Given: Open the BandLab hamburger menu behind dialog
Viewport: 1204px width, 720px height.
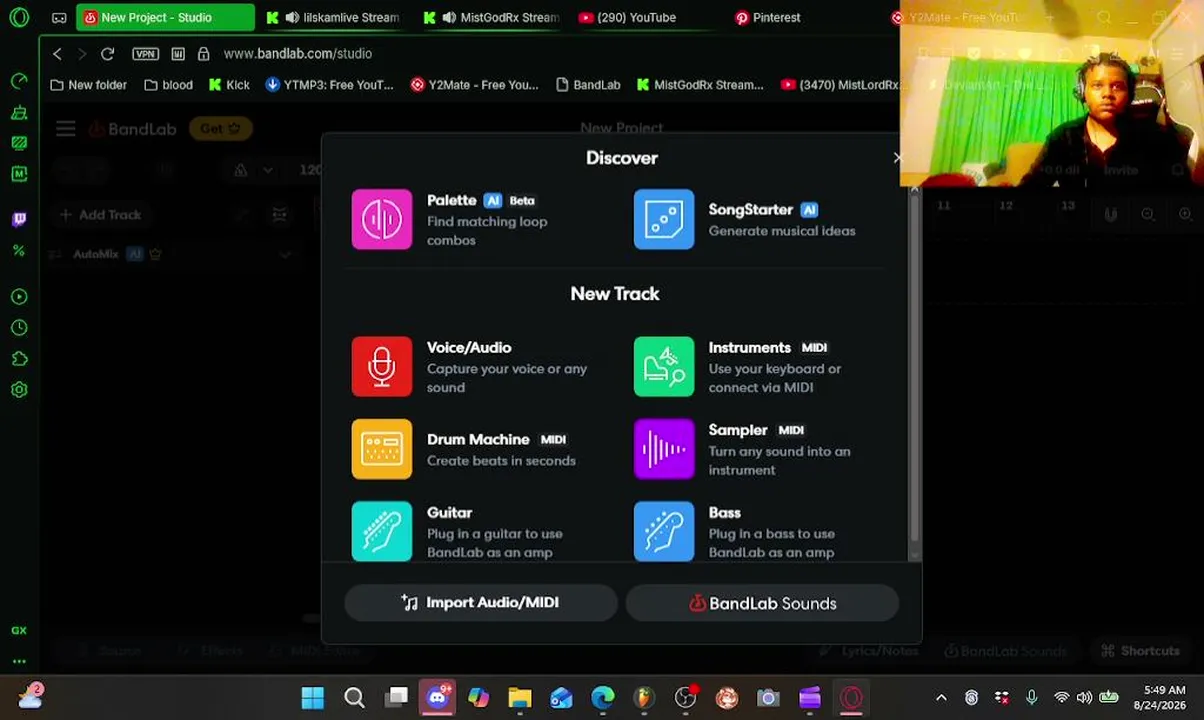Looking at the screenshot, I should tap(65, 128).
